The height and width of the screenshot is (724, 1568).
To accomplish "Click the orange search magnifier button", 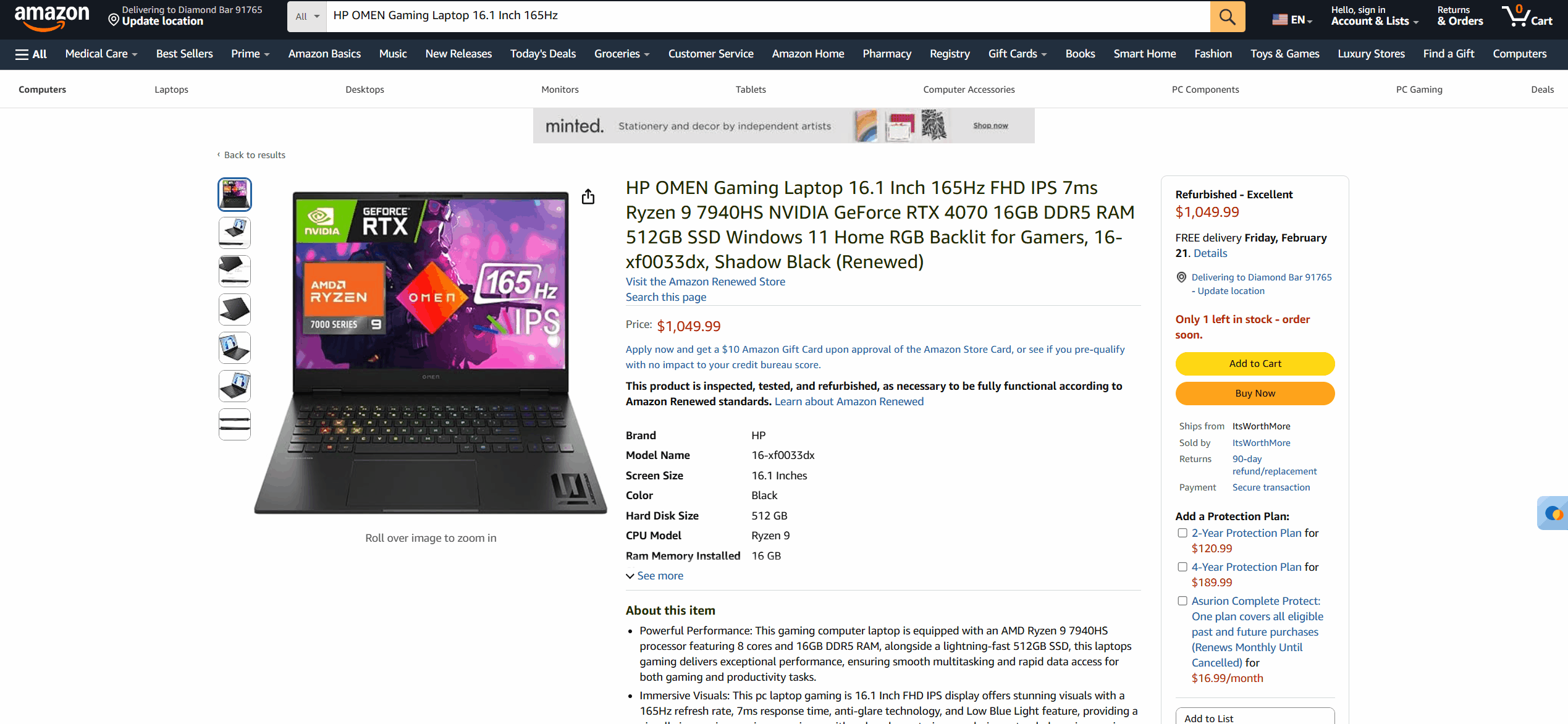I will (x=1227, y=16).
